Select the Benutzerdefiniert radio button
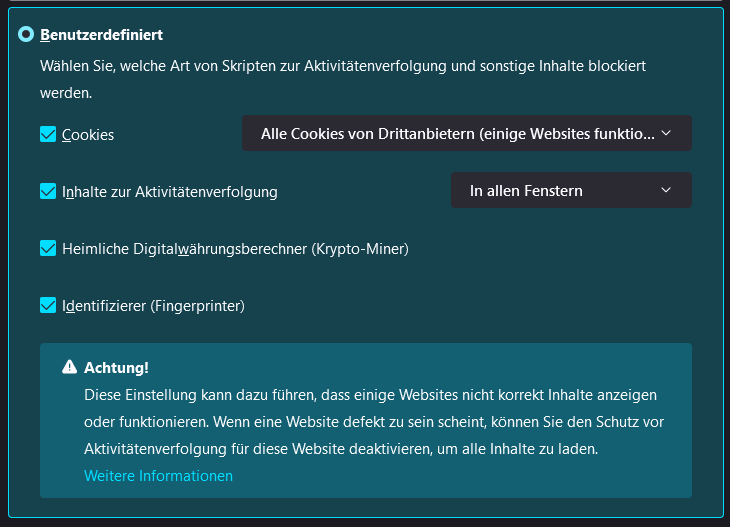Screen dimensions: 730x527 coord(26,34)
